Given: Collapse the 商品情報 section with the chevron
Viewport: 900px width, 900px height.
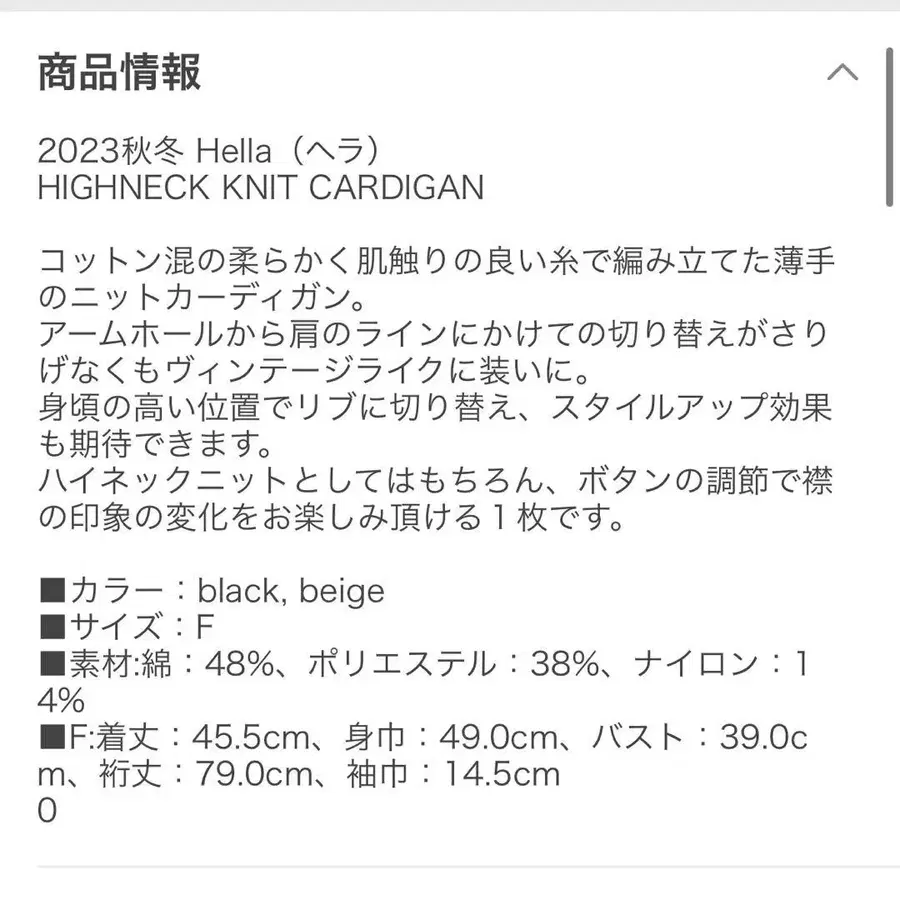Looking at the screenshot, I should click(x=842, y=72).
